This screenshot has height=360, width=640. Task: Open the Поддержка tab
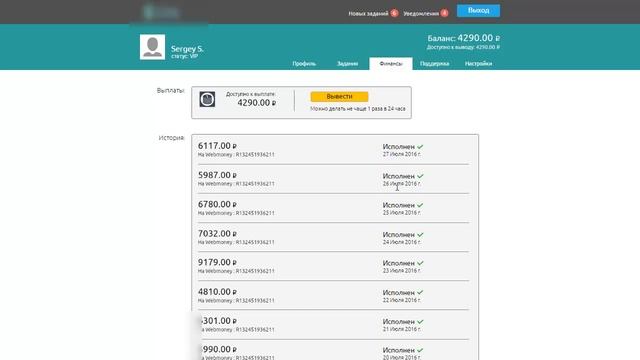[434, 64]
